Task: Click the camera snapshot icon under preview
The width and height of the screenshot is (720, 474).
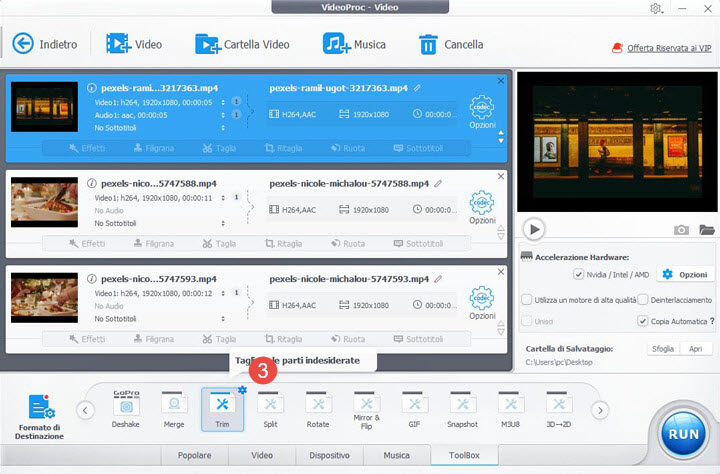Action: [x=681, y=230]
